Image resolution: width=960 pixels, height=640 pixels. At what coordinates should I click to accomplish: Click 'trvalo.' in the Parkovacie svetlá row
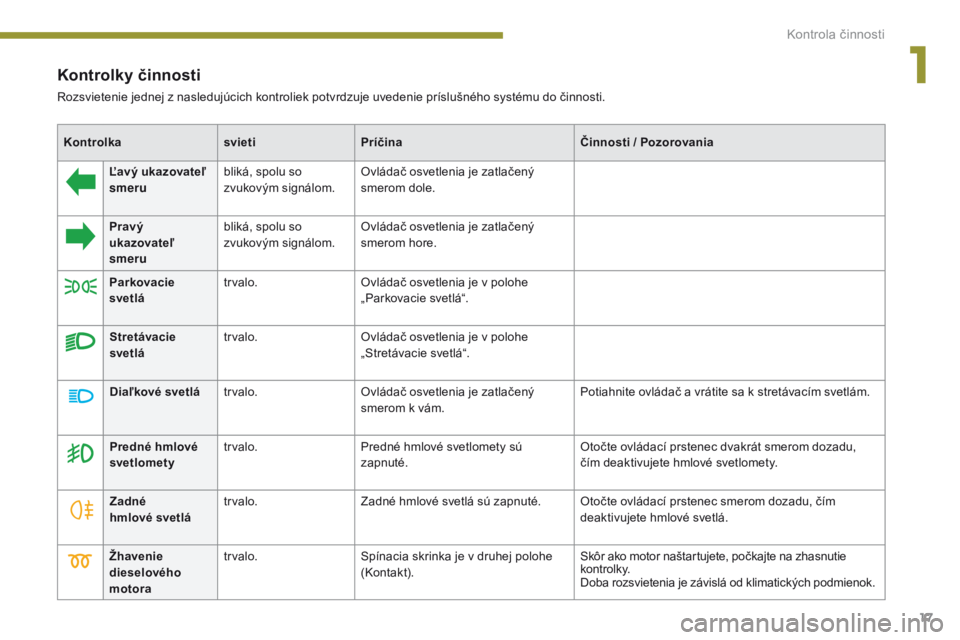pyautogui.click(x=241, y=282)
